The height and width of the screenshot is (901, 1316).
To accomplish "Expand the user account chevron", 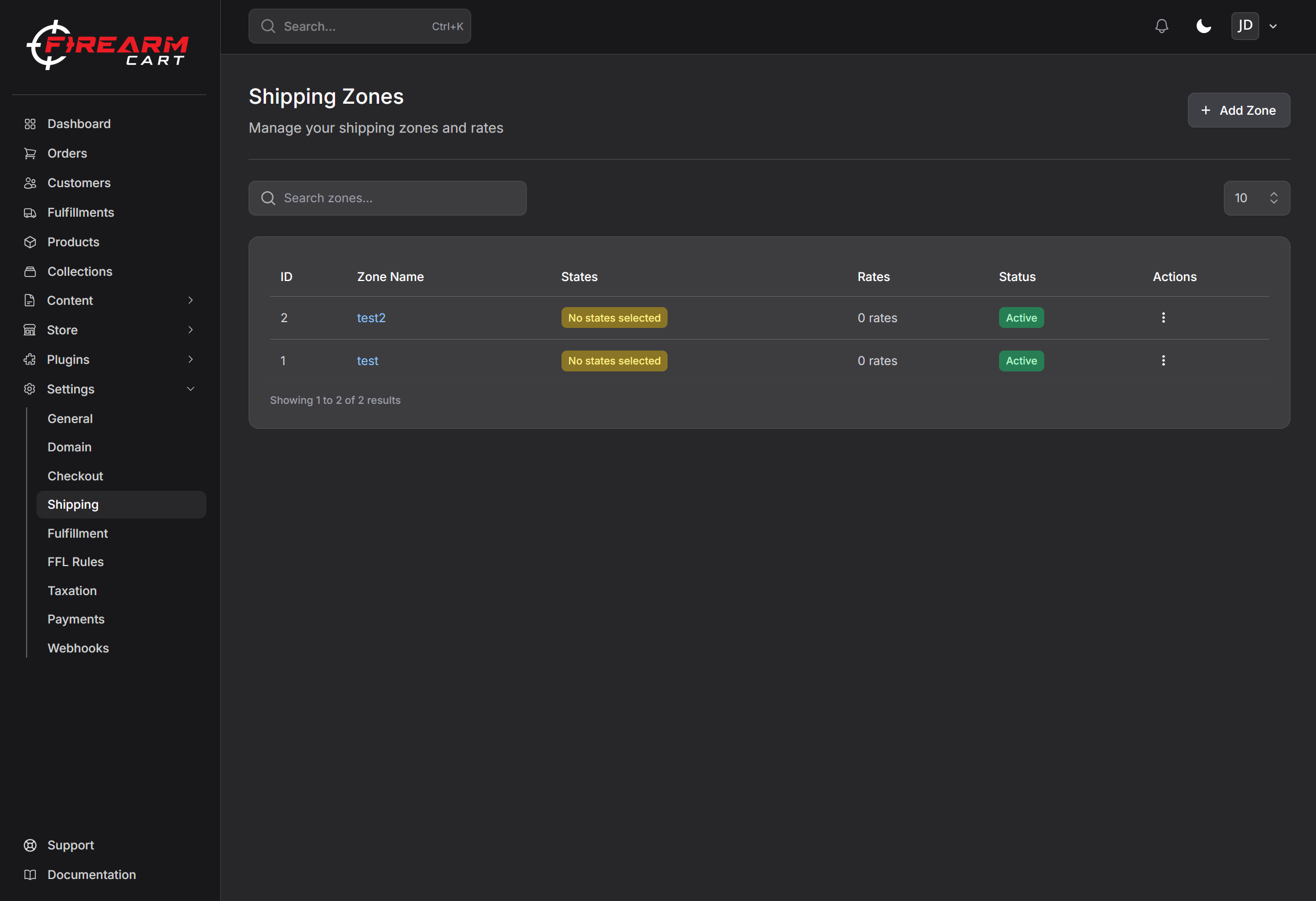I will (1273, 26).
